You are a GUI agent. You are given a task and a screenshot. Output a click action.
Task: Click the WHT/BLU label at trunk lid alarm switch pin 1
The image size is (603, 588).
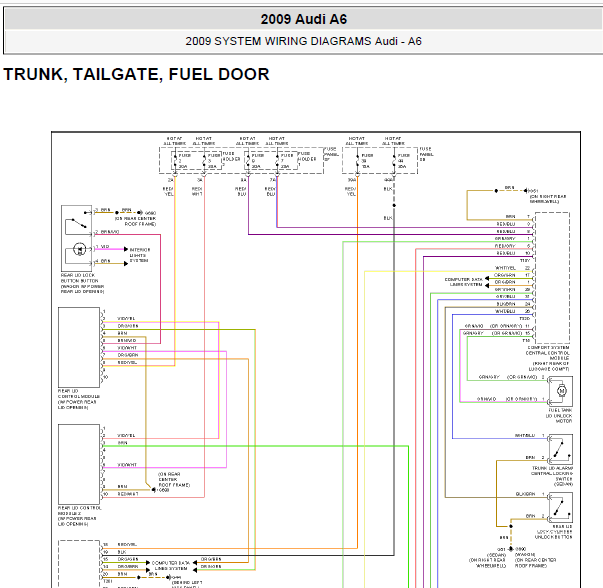pyautogui.click(x=525, y=435)
